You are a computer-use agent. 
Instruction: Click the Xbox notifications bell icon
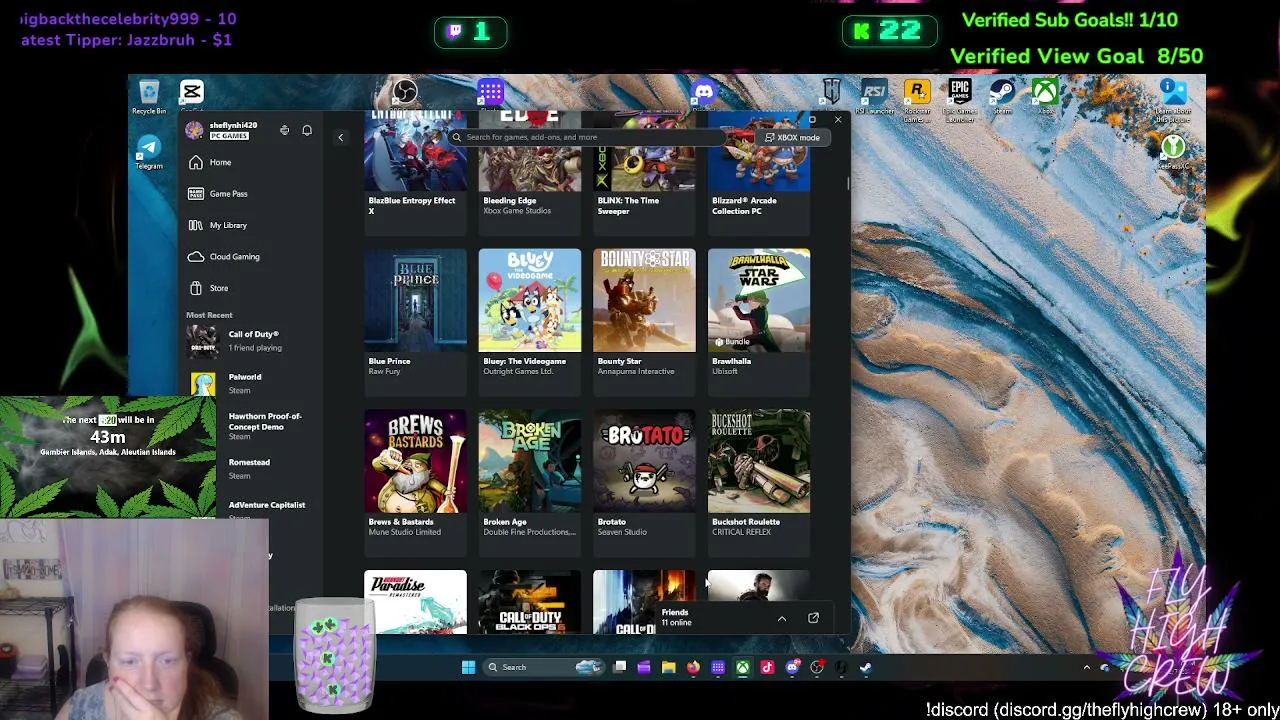pos(307,130)
